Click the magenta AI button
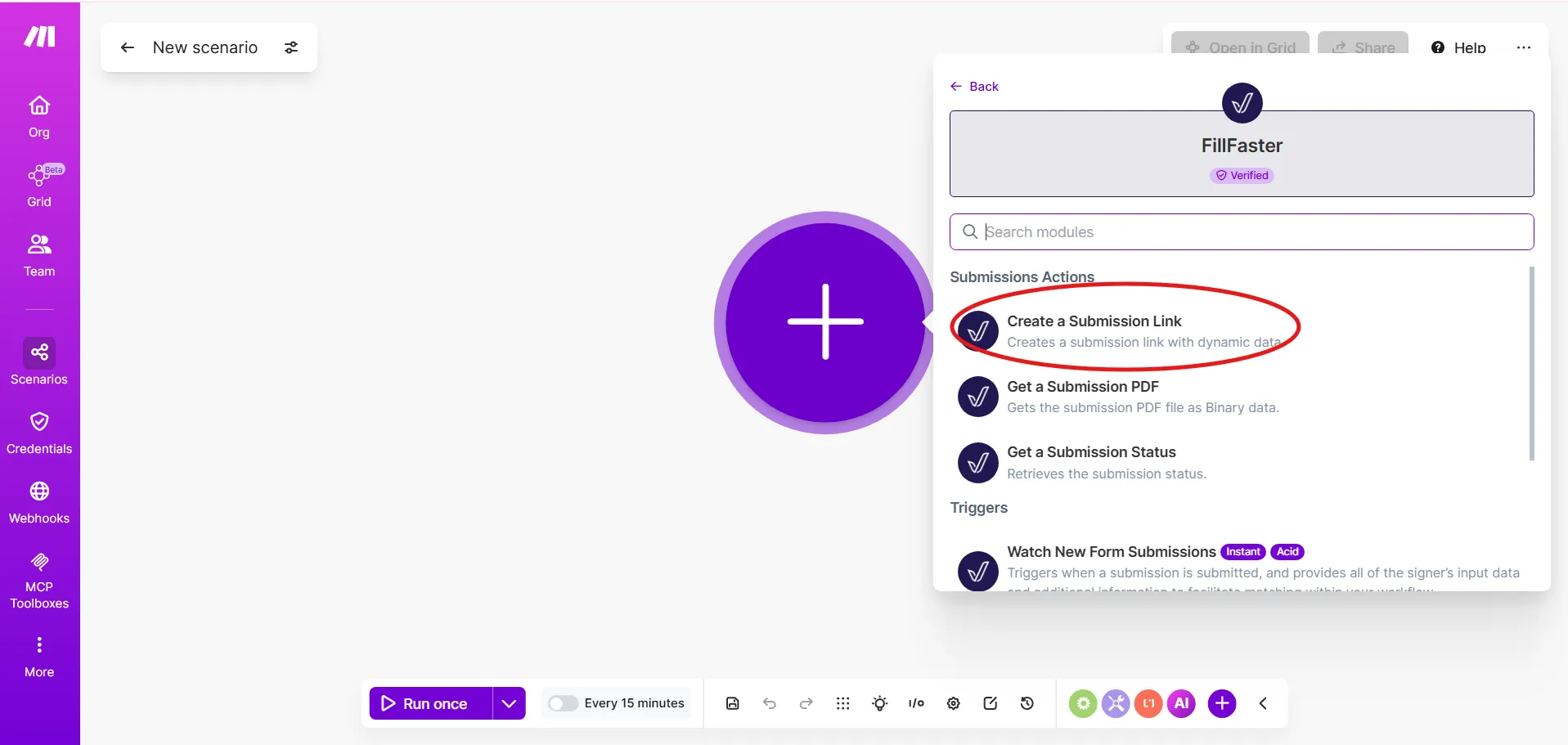Viewport: 1568px width, 745px height. coord(1181,703)
